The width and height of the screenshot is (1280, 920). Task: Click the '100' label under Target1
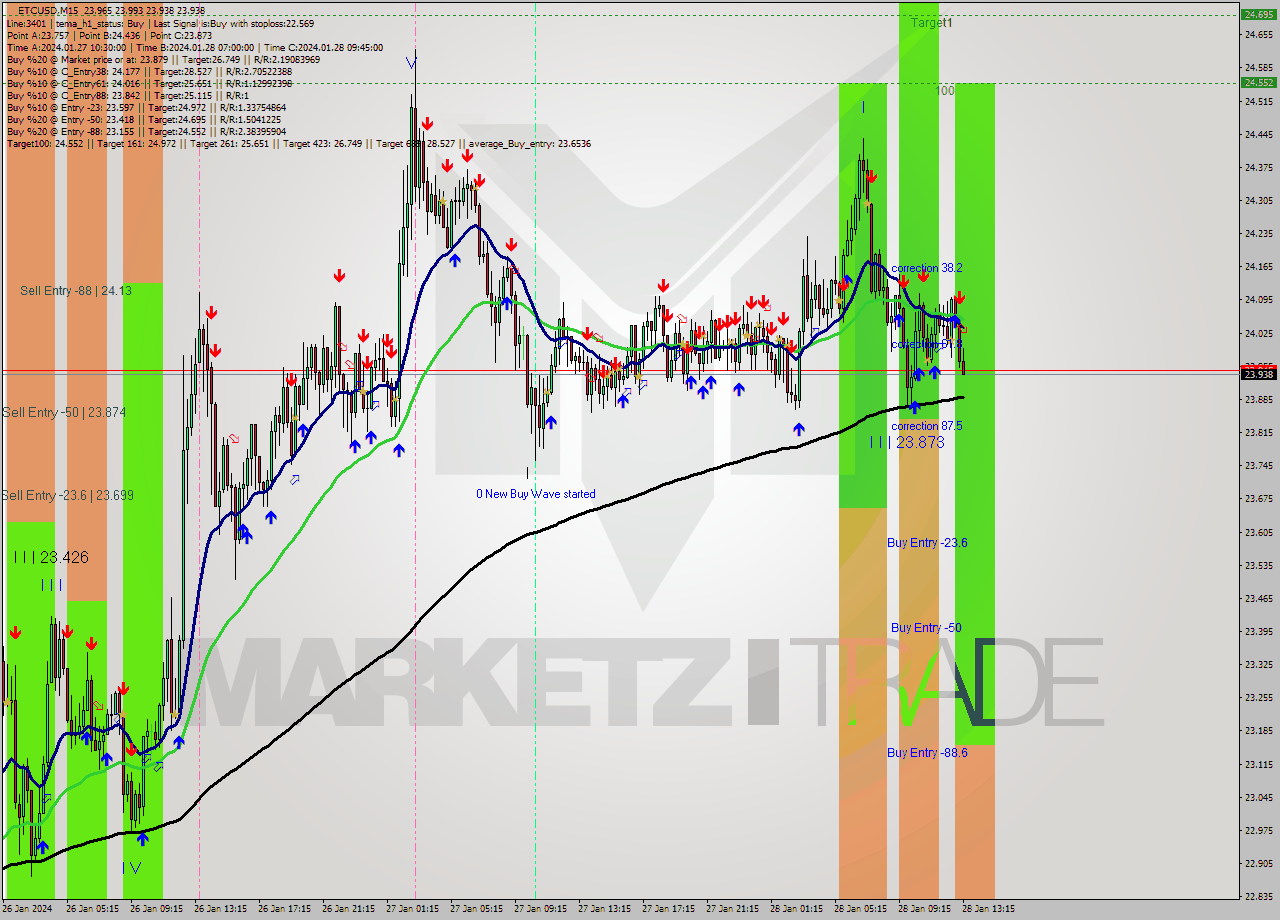[945, 90]
